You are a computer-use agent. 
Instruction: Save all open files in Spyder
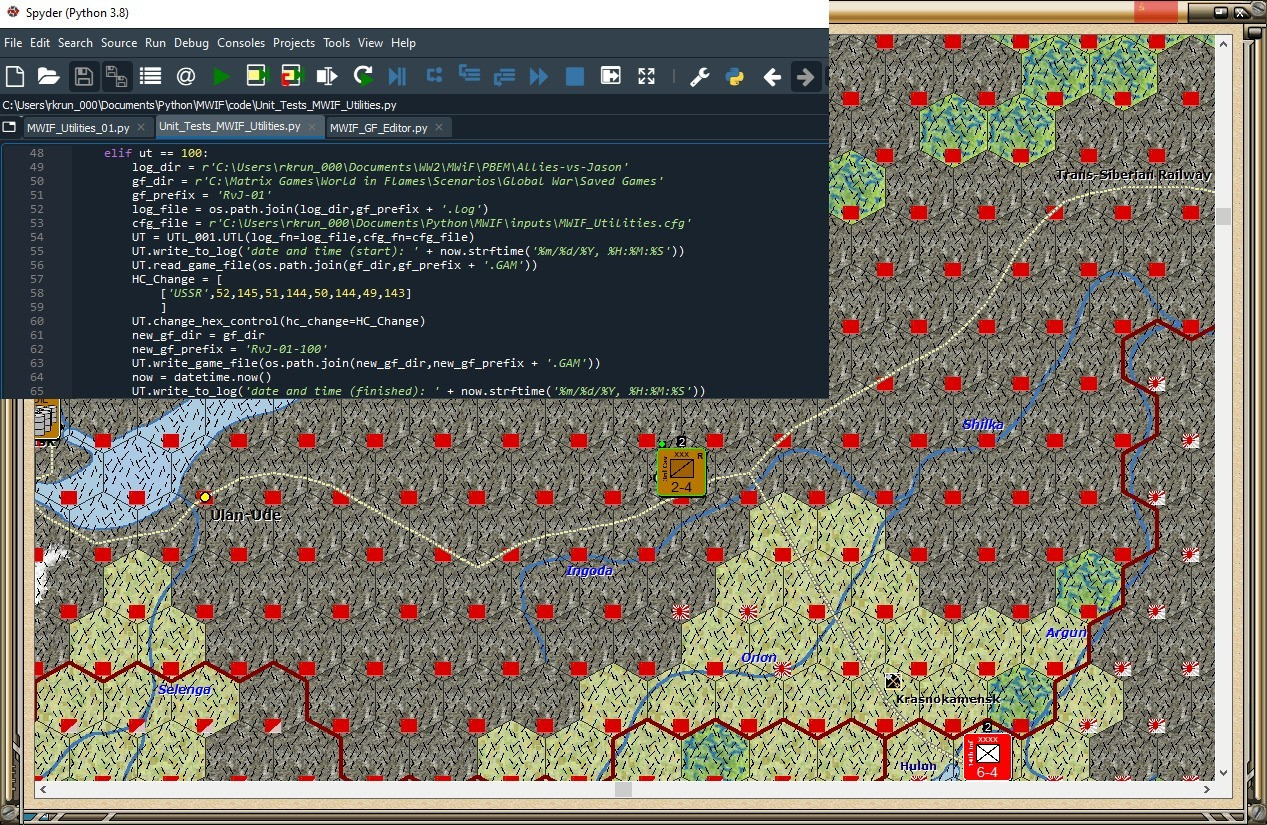[116, 76]
